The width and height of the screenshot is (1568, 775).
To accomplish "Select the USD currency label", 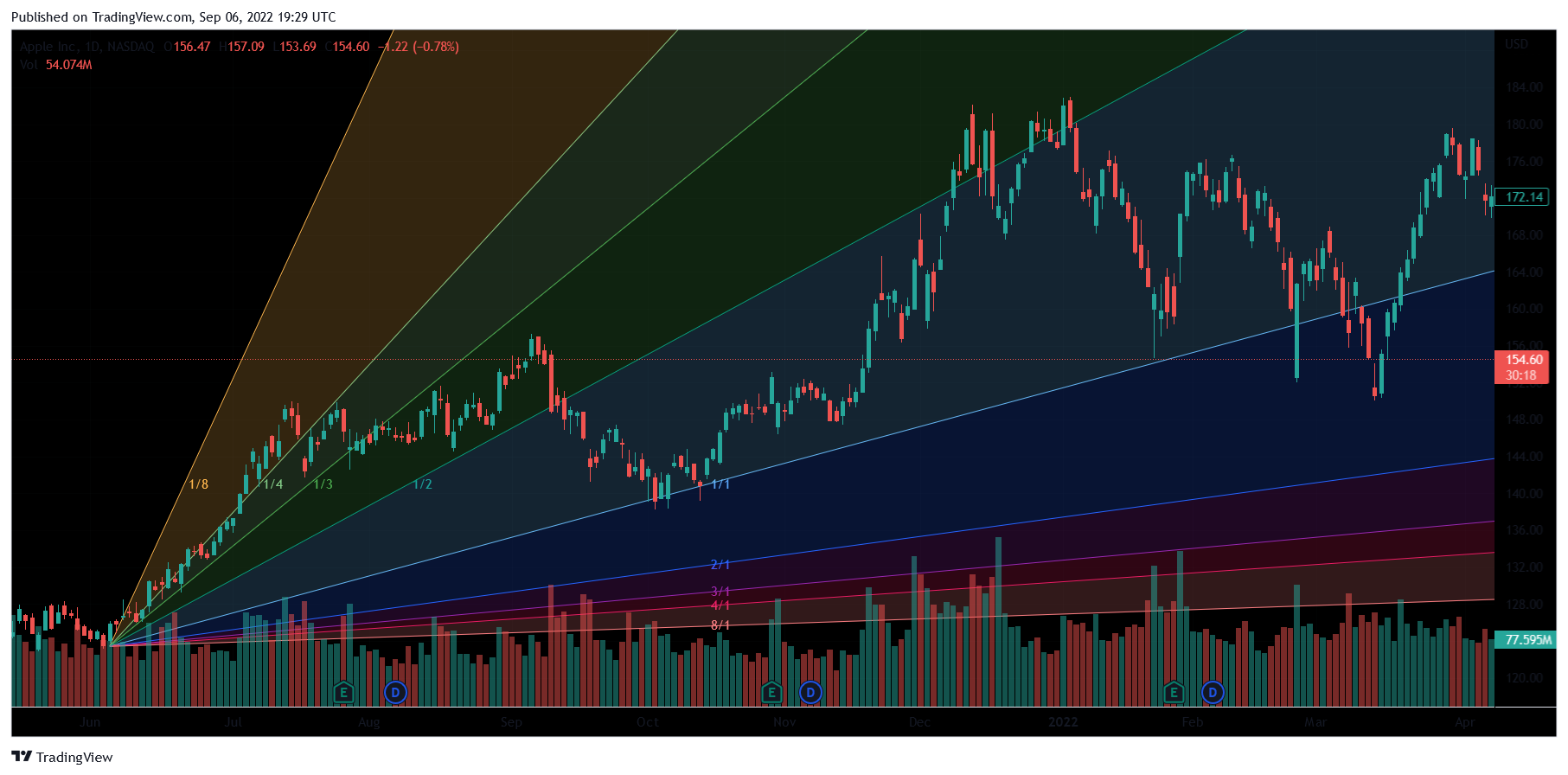I will [1516, 44].
